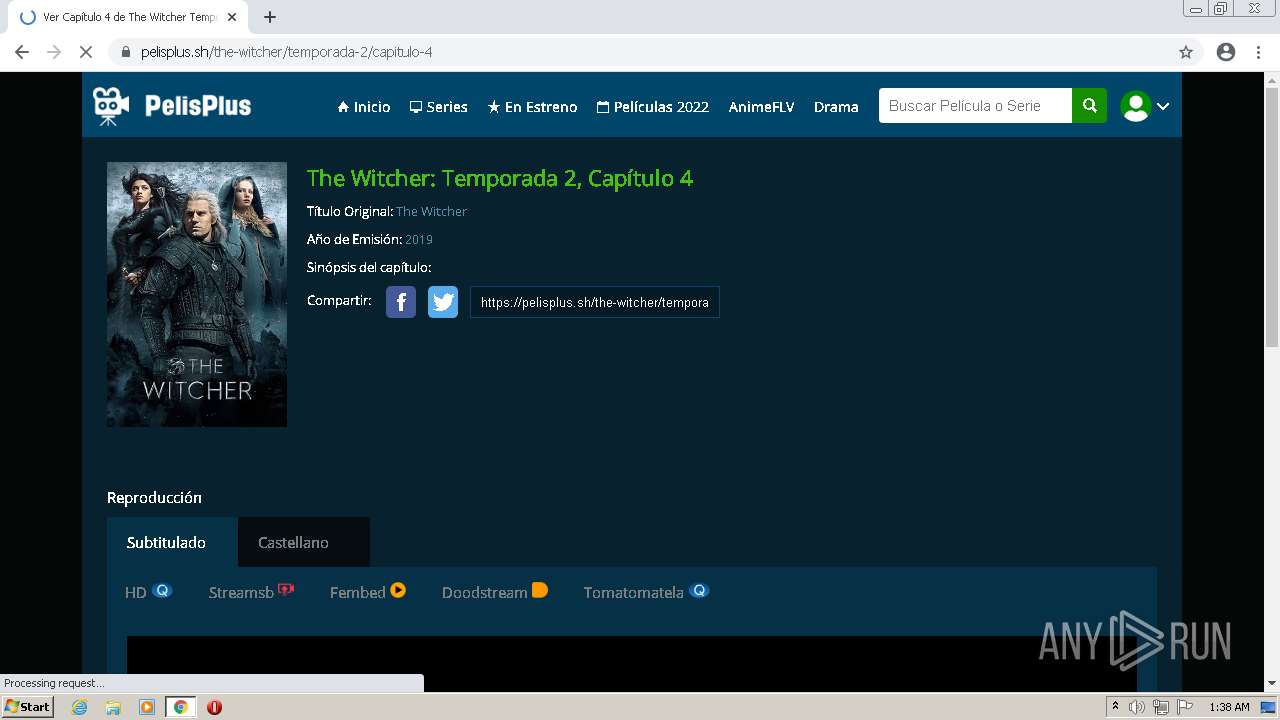
Task: Click the episode title heading
Action: pyautogui.click(x=500, y=178)
